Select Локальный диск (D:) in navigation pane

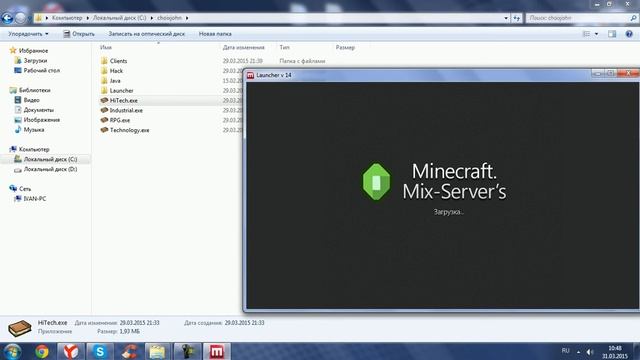[50, 169]
